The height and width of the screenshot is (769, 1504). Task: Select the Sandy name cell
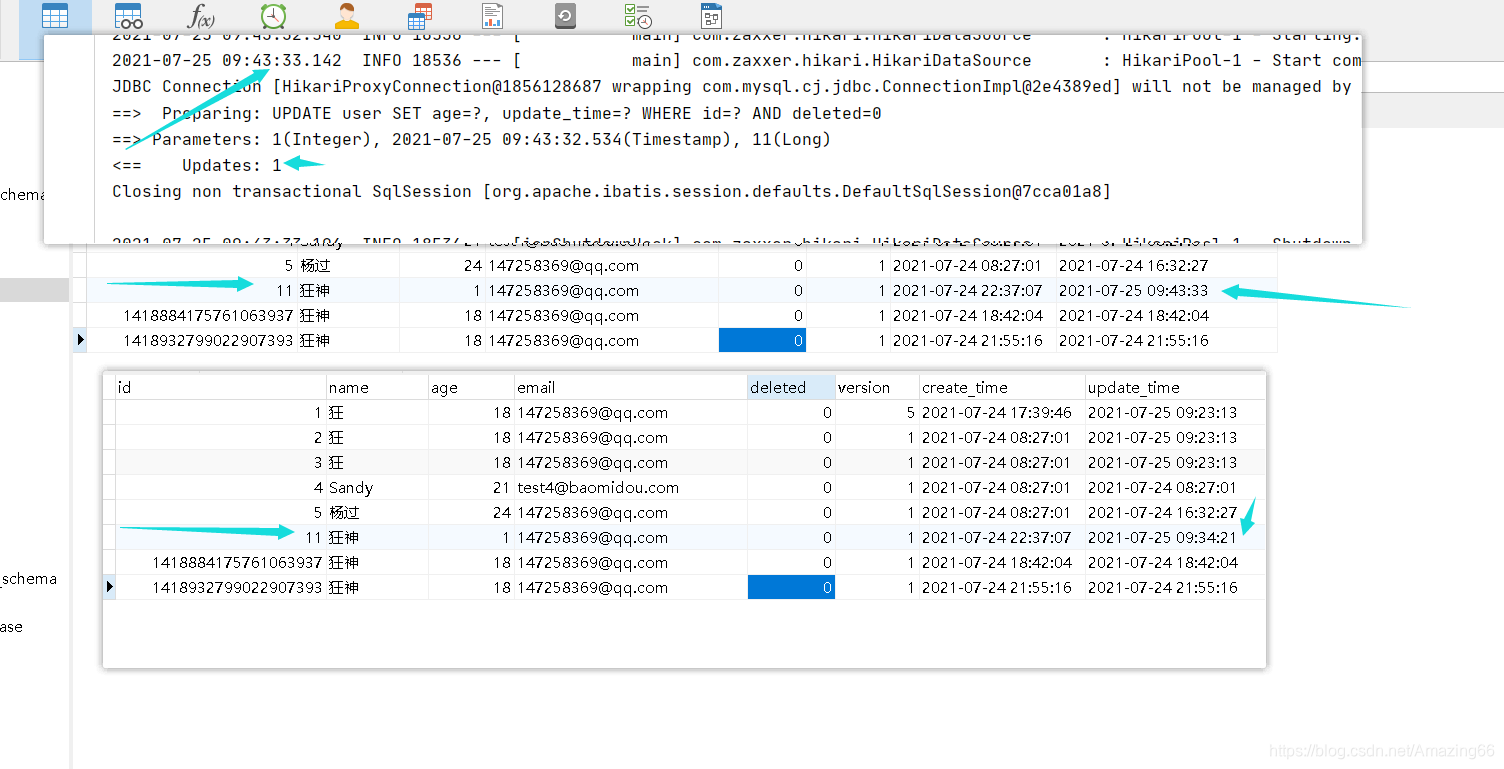tap(377, 488)
